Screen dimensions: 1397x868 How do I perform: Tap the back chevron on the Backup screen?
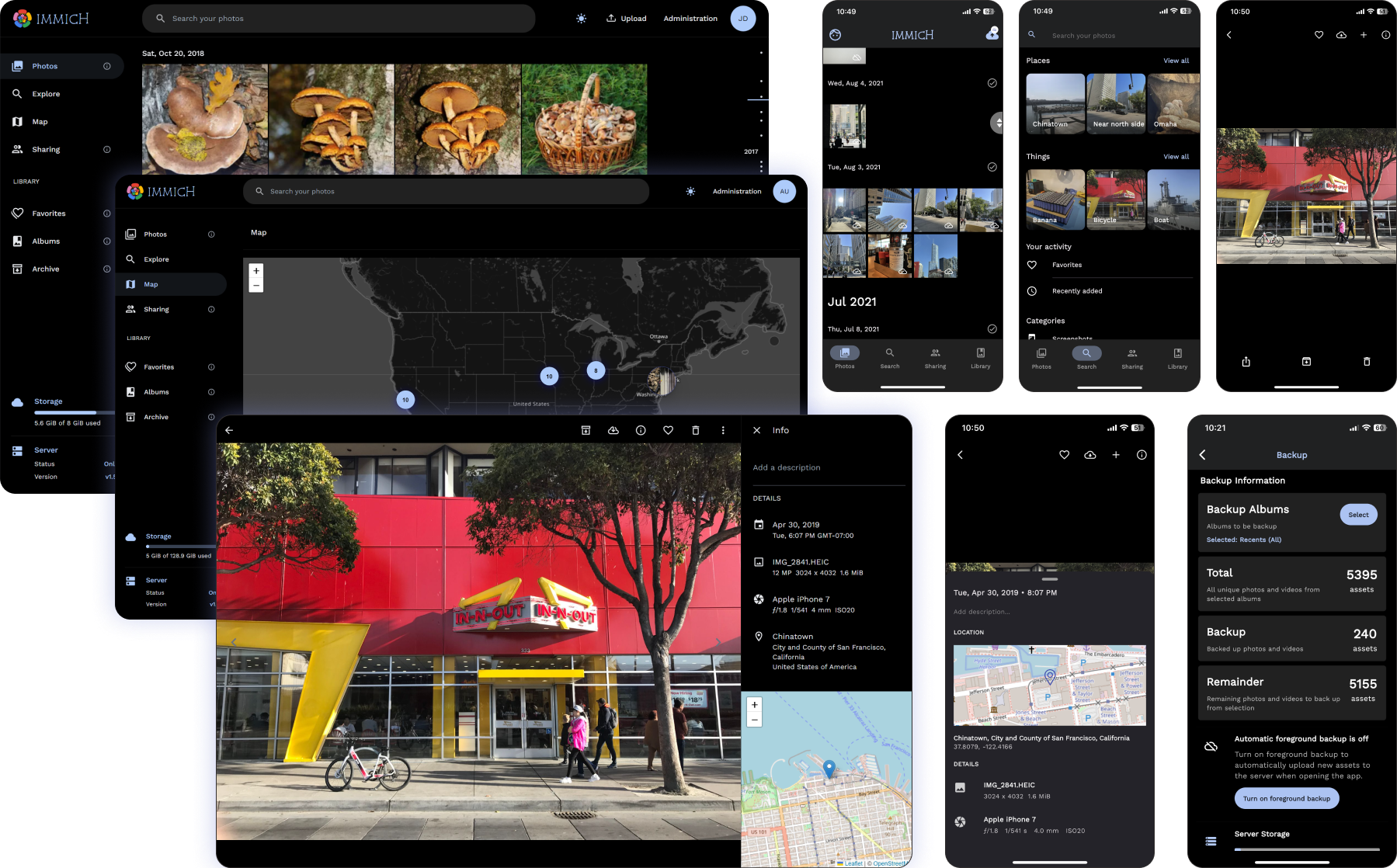click(x=1203, y=455)
